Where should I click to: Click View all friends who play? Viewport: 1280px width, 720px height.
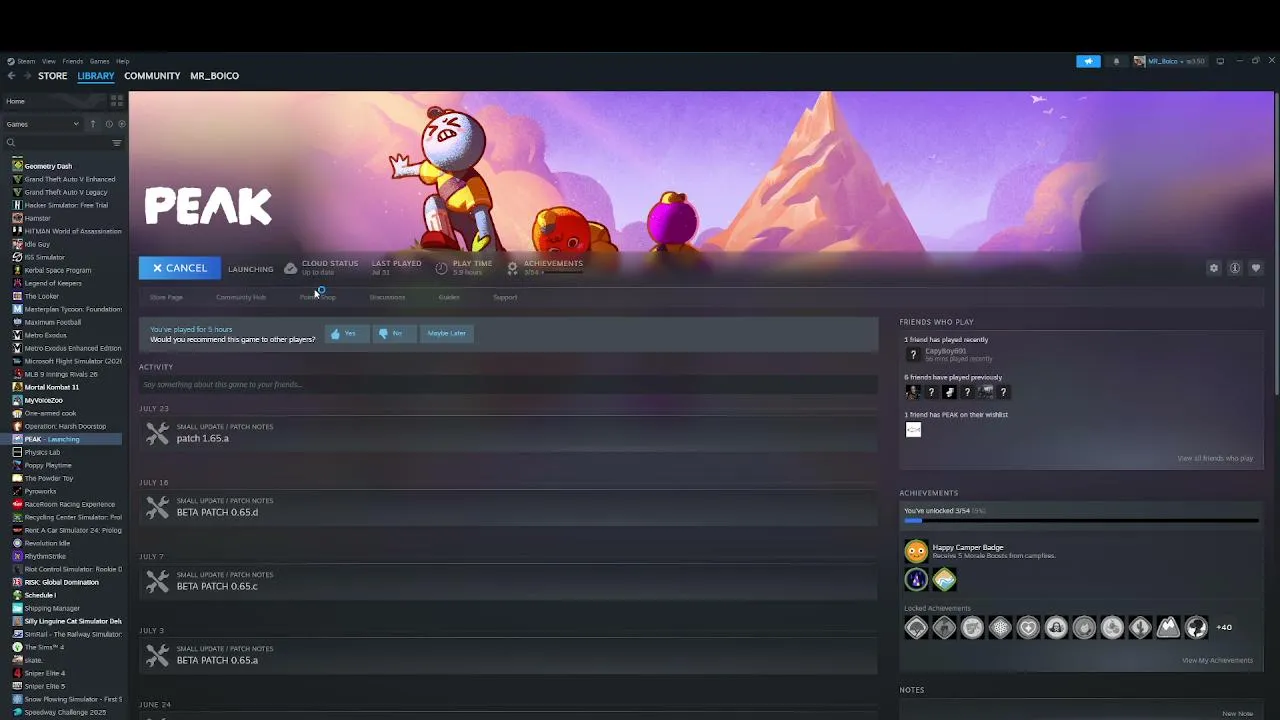click(1215, 458)
